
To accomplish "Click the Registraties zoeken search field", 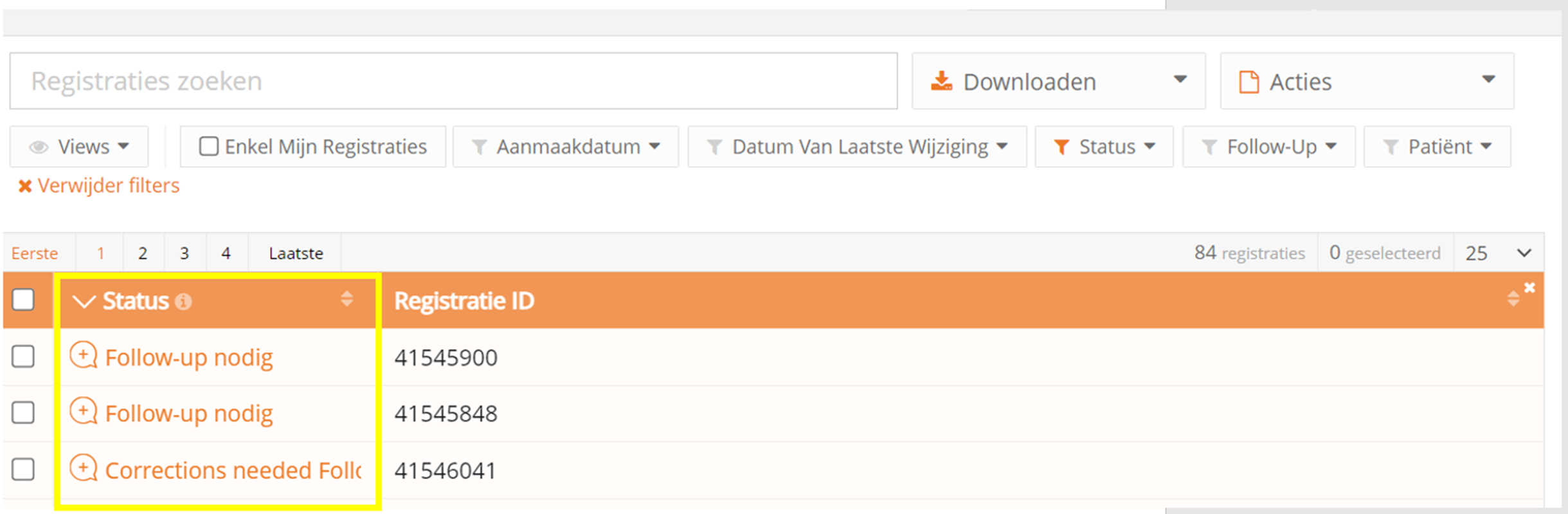I will [453, 81].
